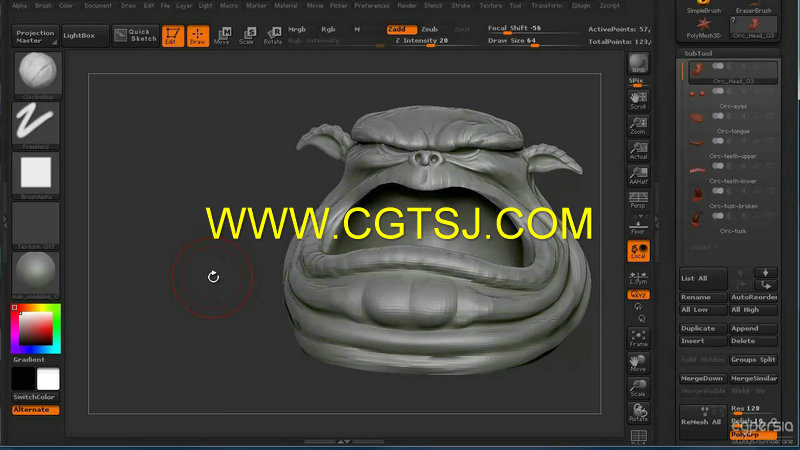Open the Stroke menu
This screenshot has height=450, width=800.
[461, 6]
